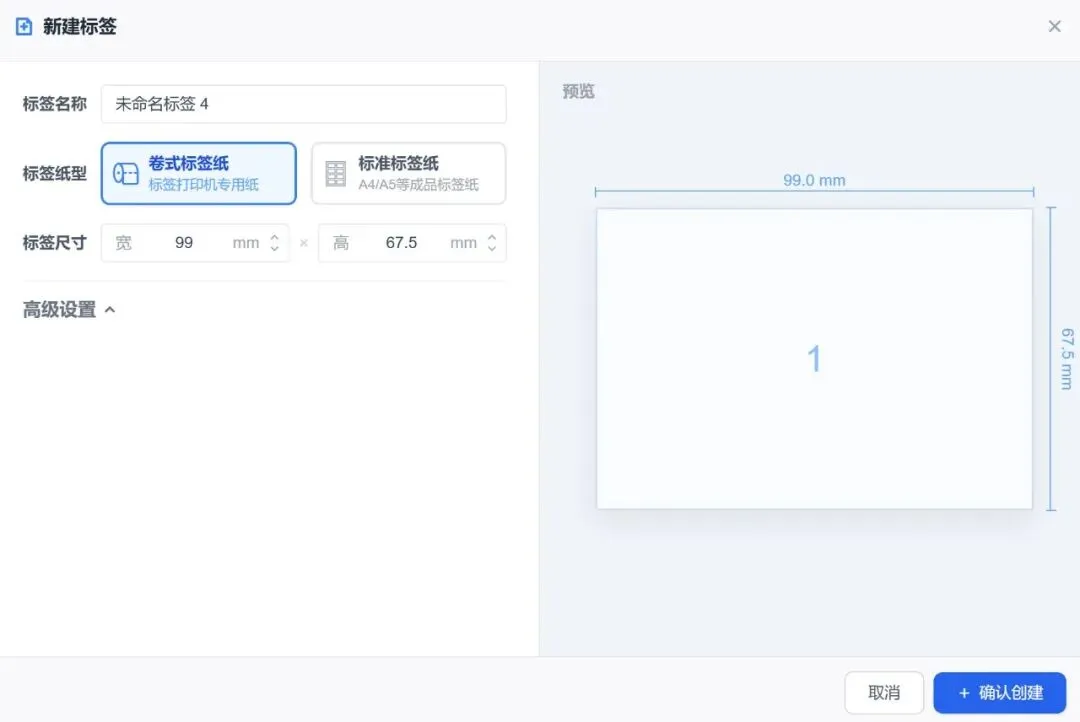Click the roll label paper icon
This screenshot has height=722, width=1080.
(126, 174)
